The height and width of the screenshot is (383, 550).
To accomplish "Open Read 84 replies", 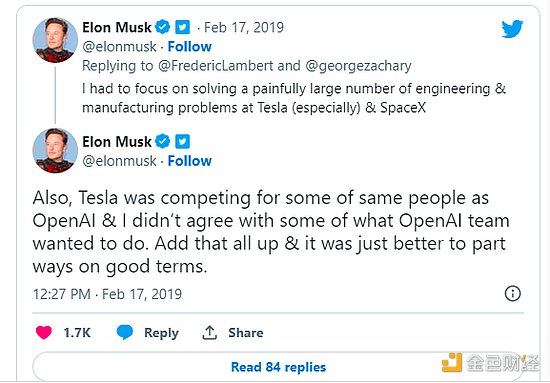I will click(x=278, y=367).
